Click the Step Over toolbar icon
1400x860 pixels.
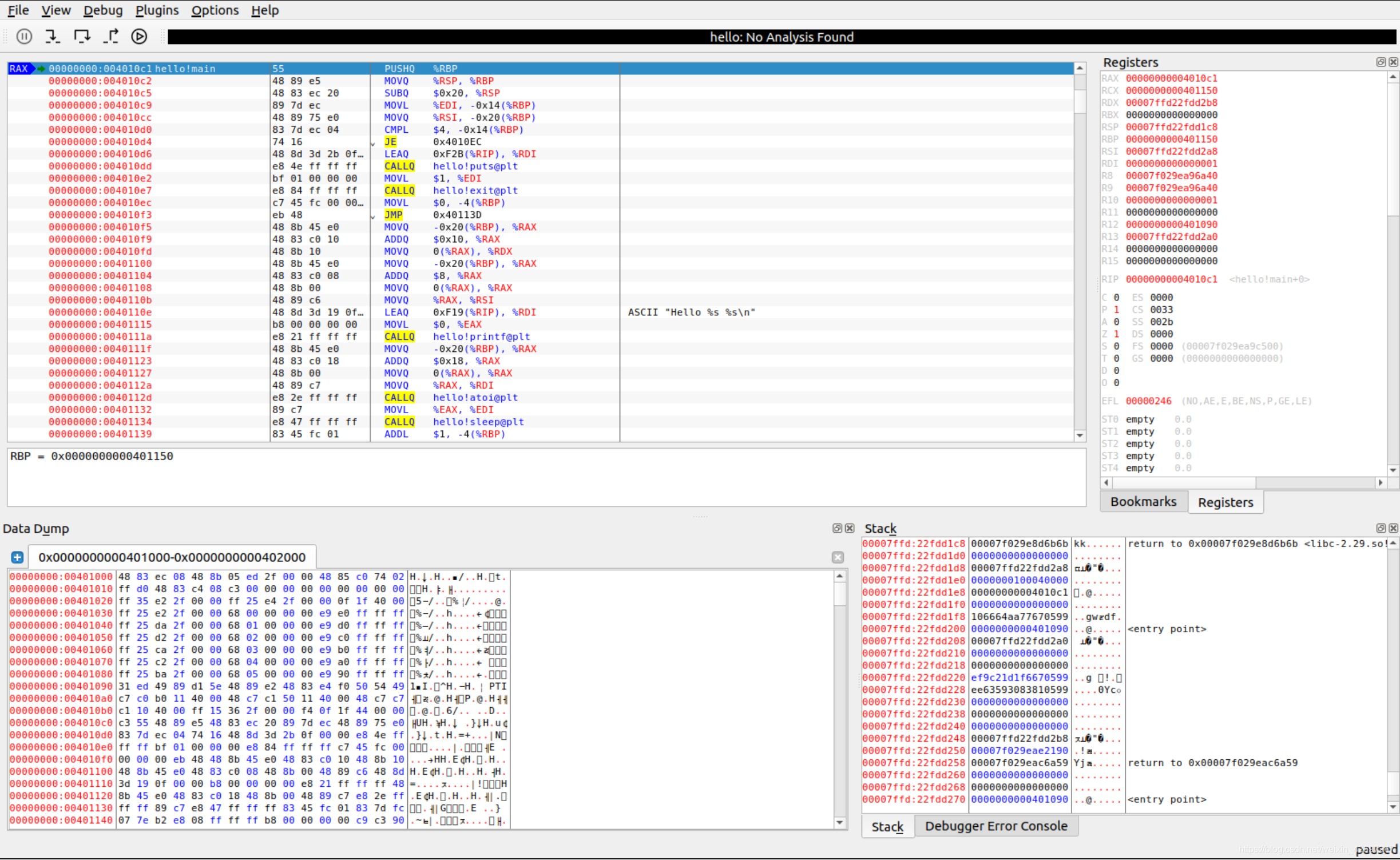click(82, 37)
